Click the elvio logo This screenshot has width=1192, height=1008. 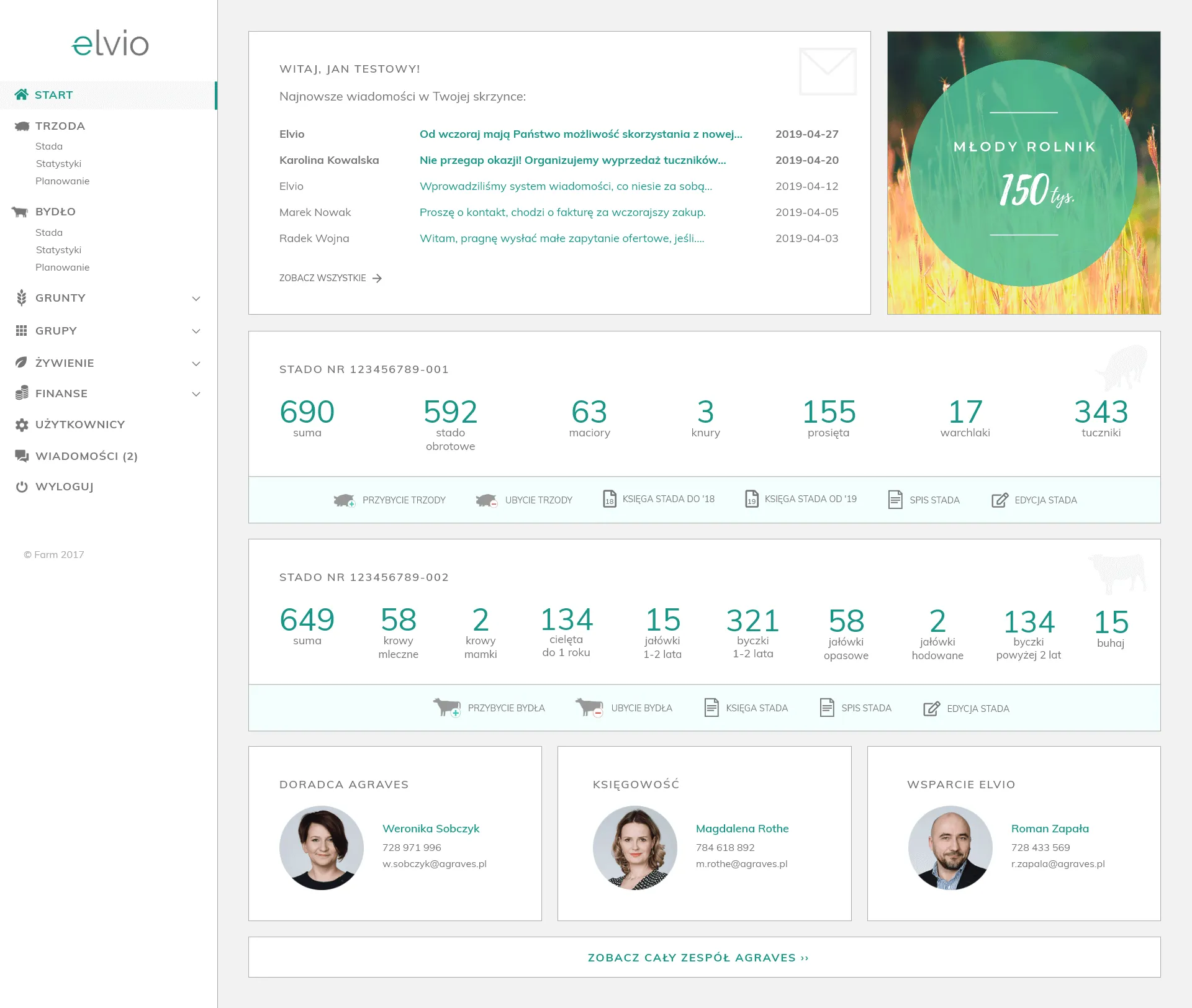coord(110,43)
